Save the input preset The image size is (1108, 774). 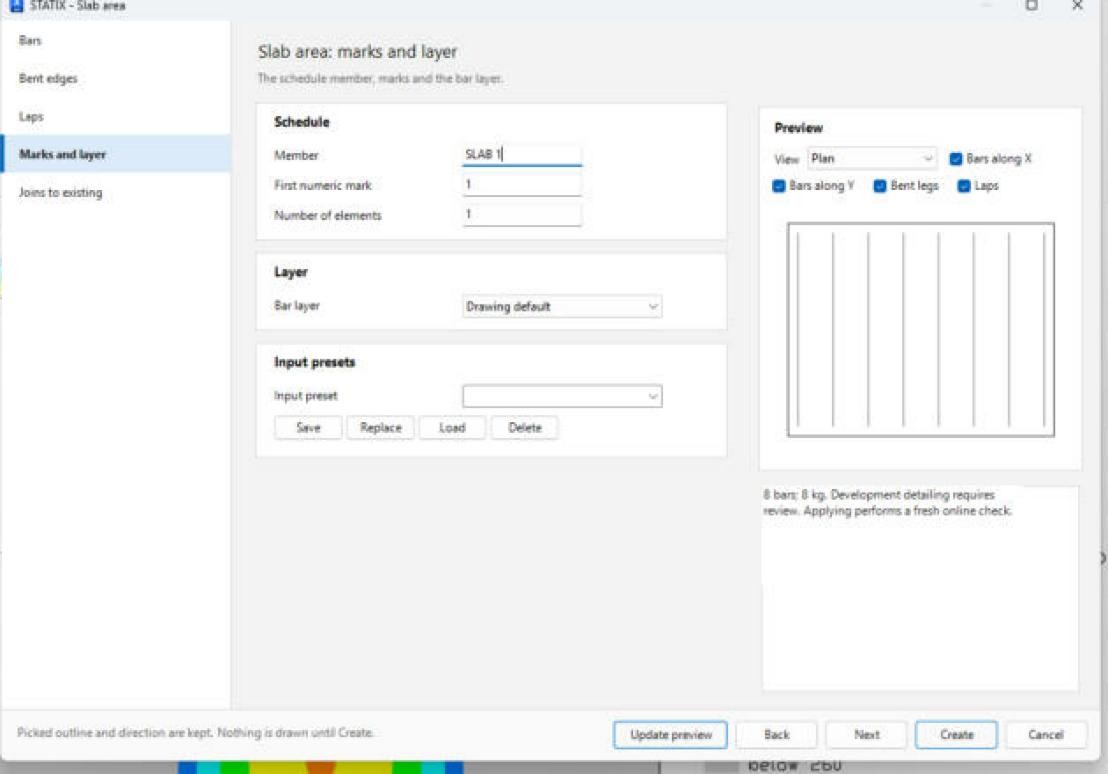[x=308, y=428]
